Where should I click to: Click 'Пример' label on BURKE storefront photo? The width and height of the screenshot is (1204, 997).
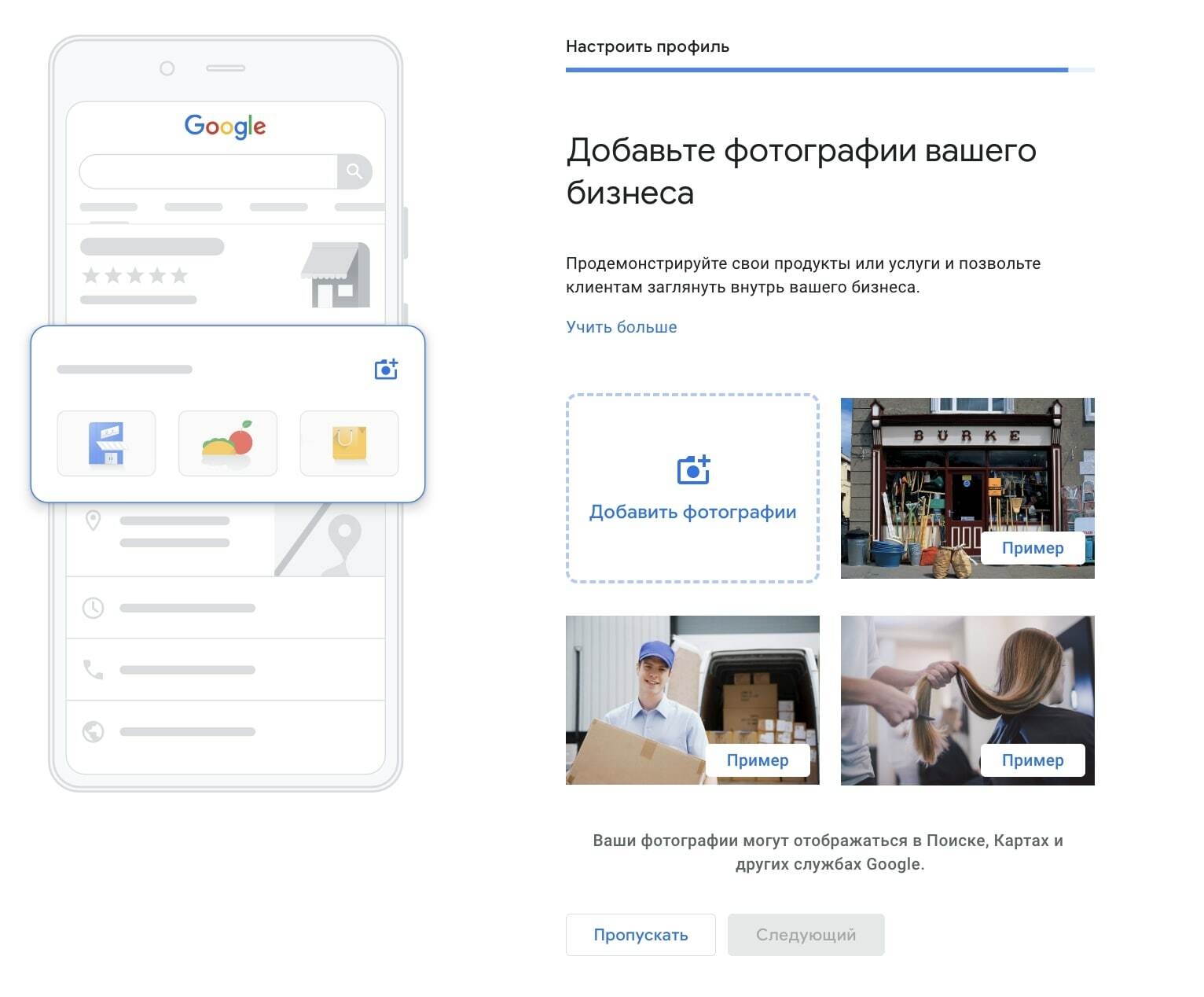[1033, 548]
